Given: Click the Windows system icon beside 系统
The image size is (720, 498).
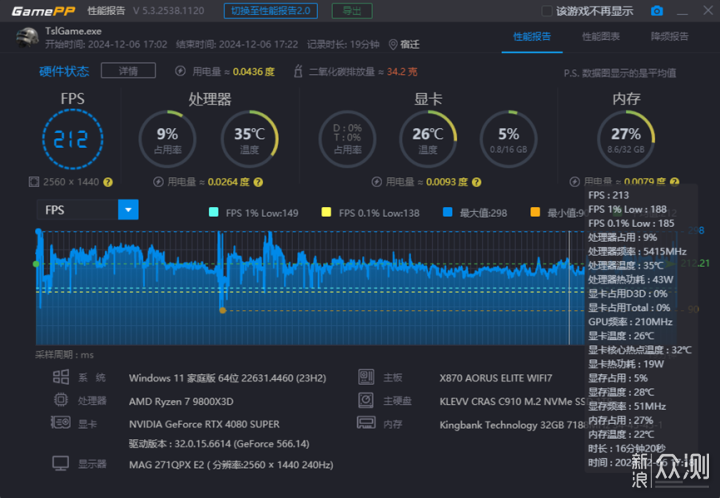Looking at the screenshot, I should pyautogui.click(x=61, y=377).
